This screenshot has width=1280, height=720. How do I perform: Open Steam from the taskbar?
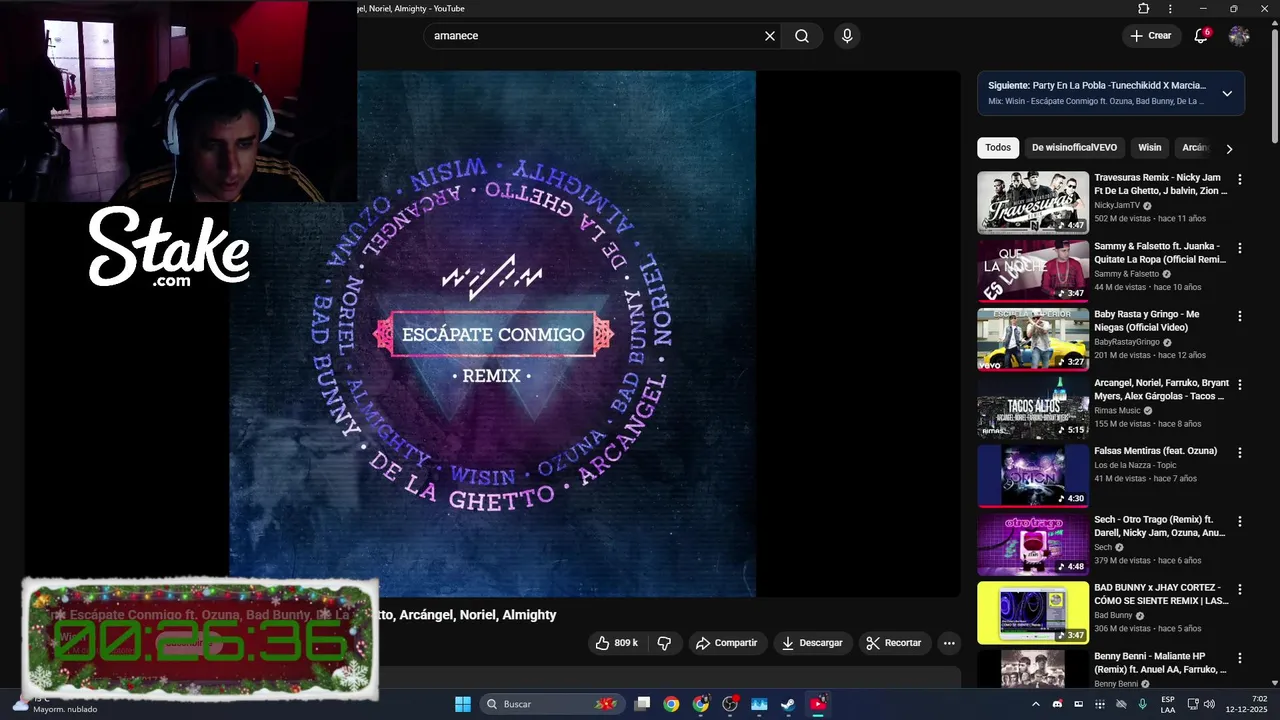click(788, 704)
